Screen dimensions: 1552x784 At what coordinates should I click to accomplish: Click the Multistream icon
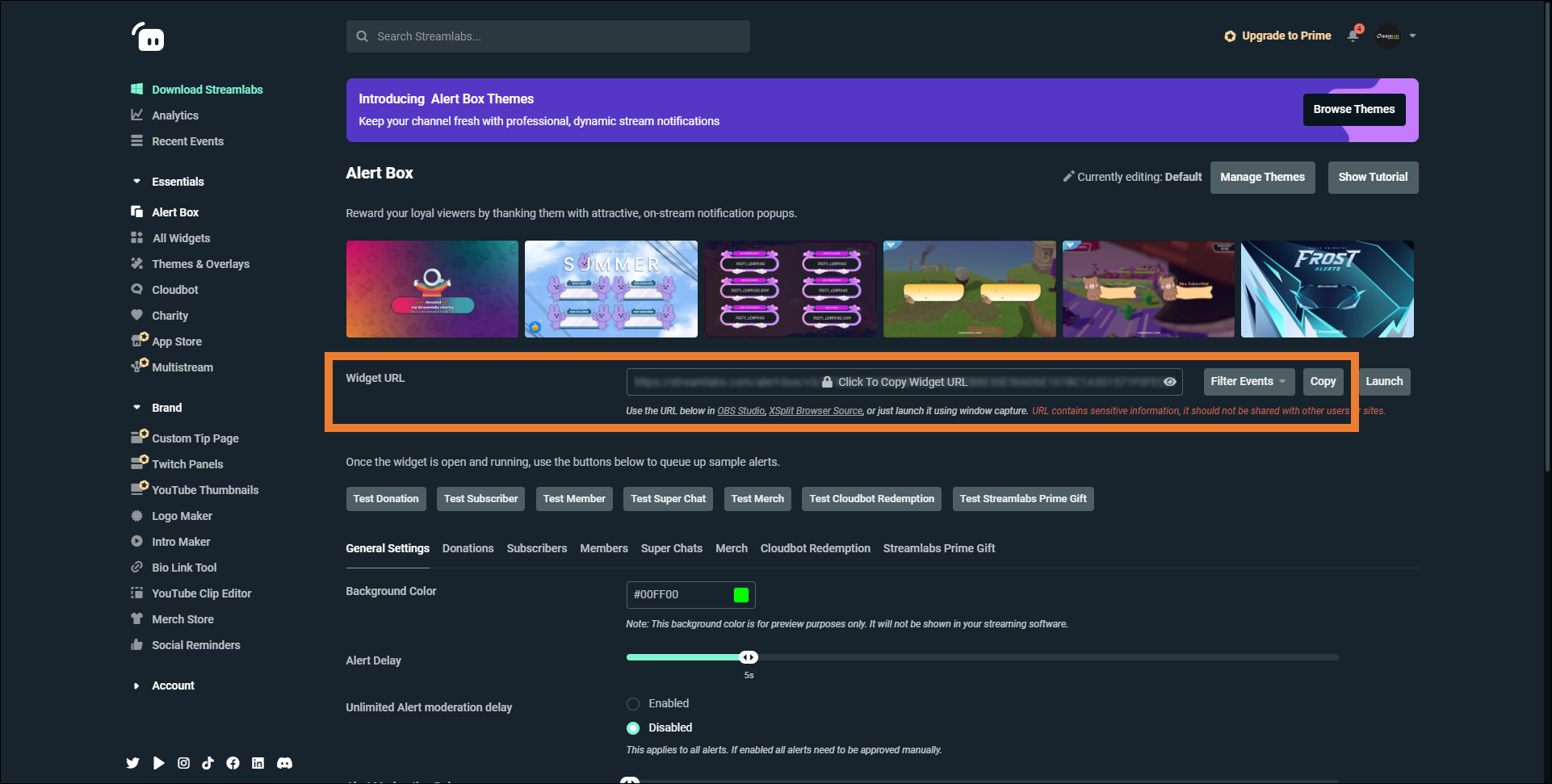point(139,366)
